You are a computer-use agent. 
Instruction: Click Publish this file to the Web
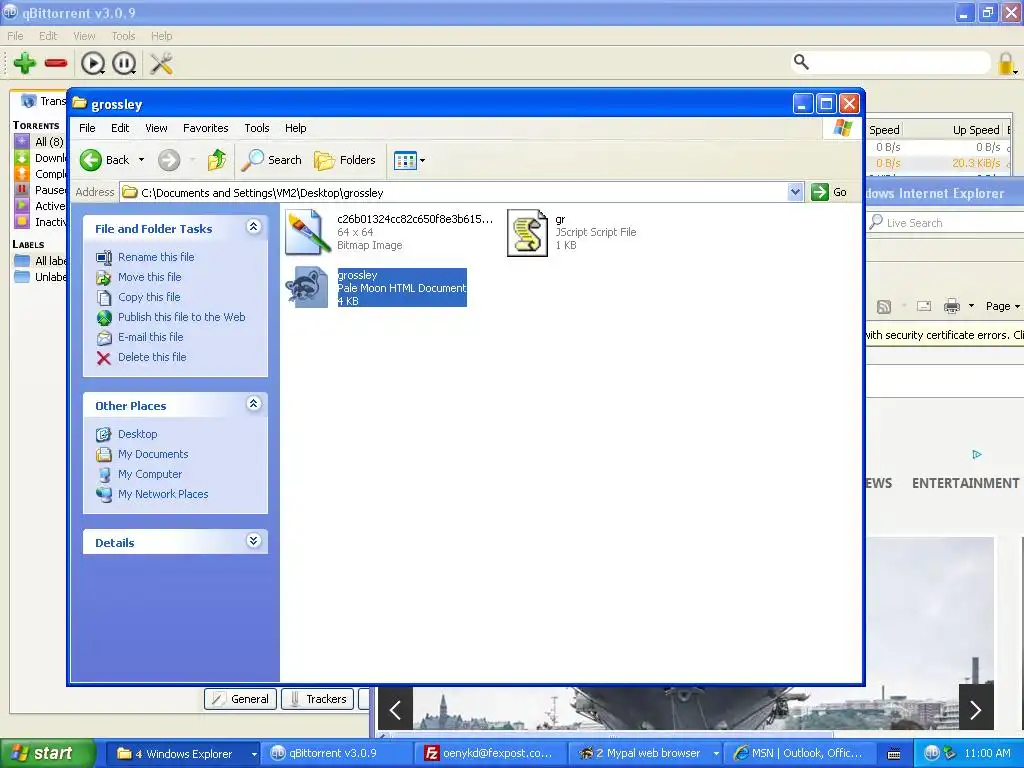pyautogui.click(x=182, y=317)
